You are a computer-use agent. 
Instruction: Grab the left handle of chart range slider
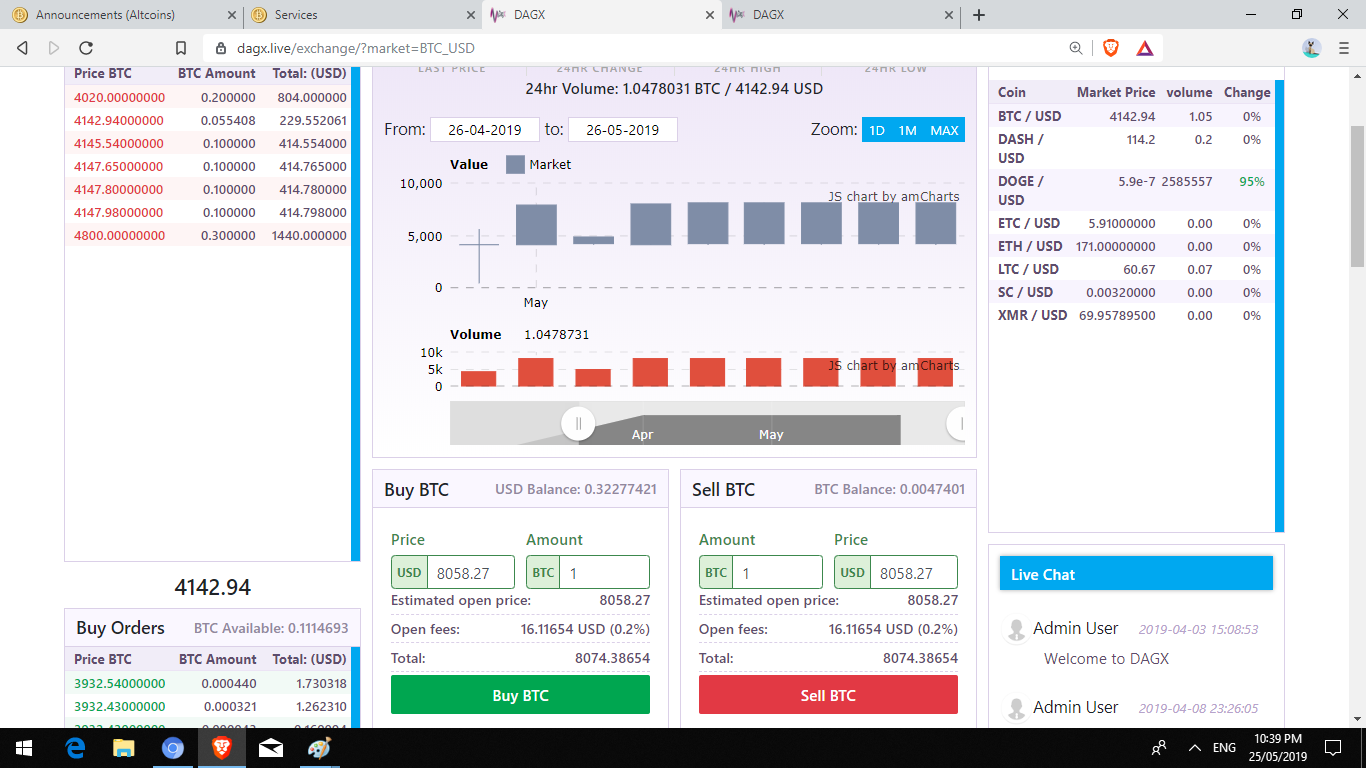coord(578,424)
